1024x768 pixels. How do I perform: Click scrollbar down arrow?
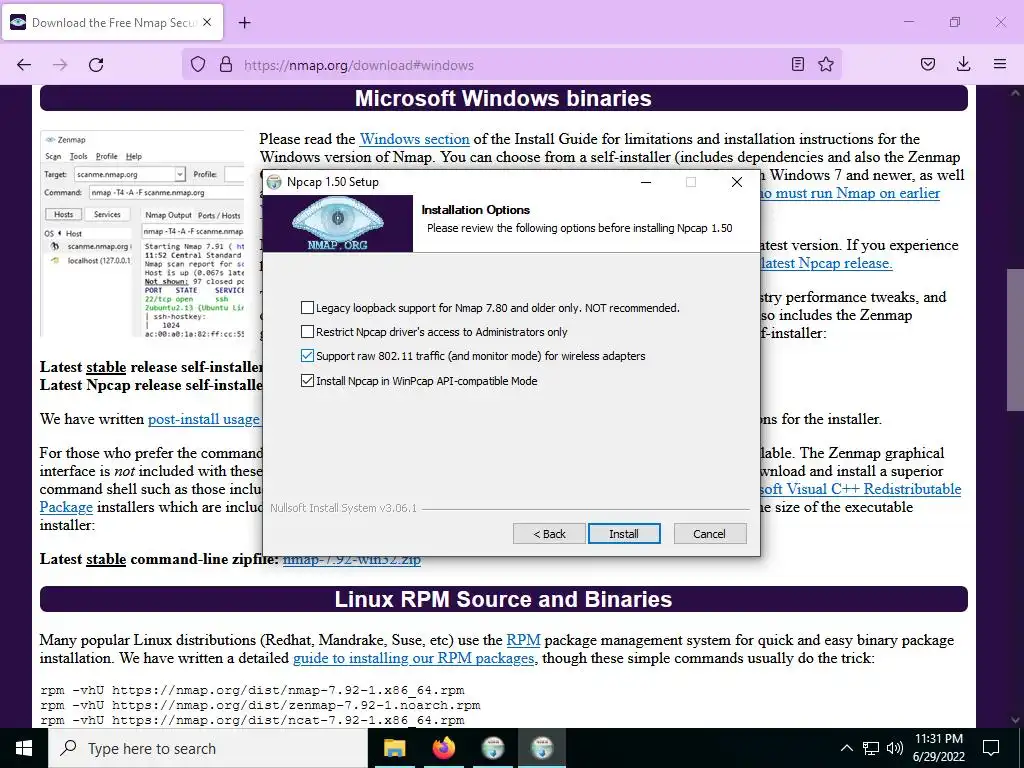(x=1015, y=720)
